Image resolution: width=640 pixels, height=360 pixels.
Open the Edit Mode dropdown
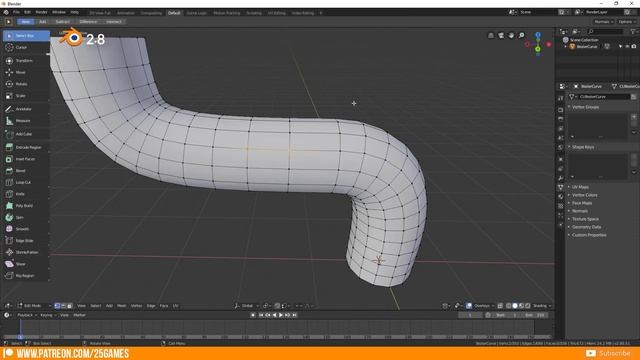point(34,306)
